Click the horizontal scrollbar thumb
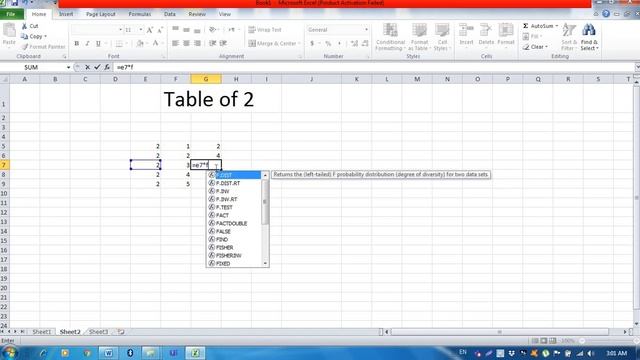This screenshot has height=360, width=640. pos(500,332)
